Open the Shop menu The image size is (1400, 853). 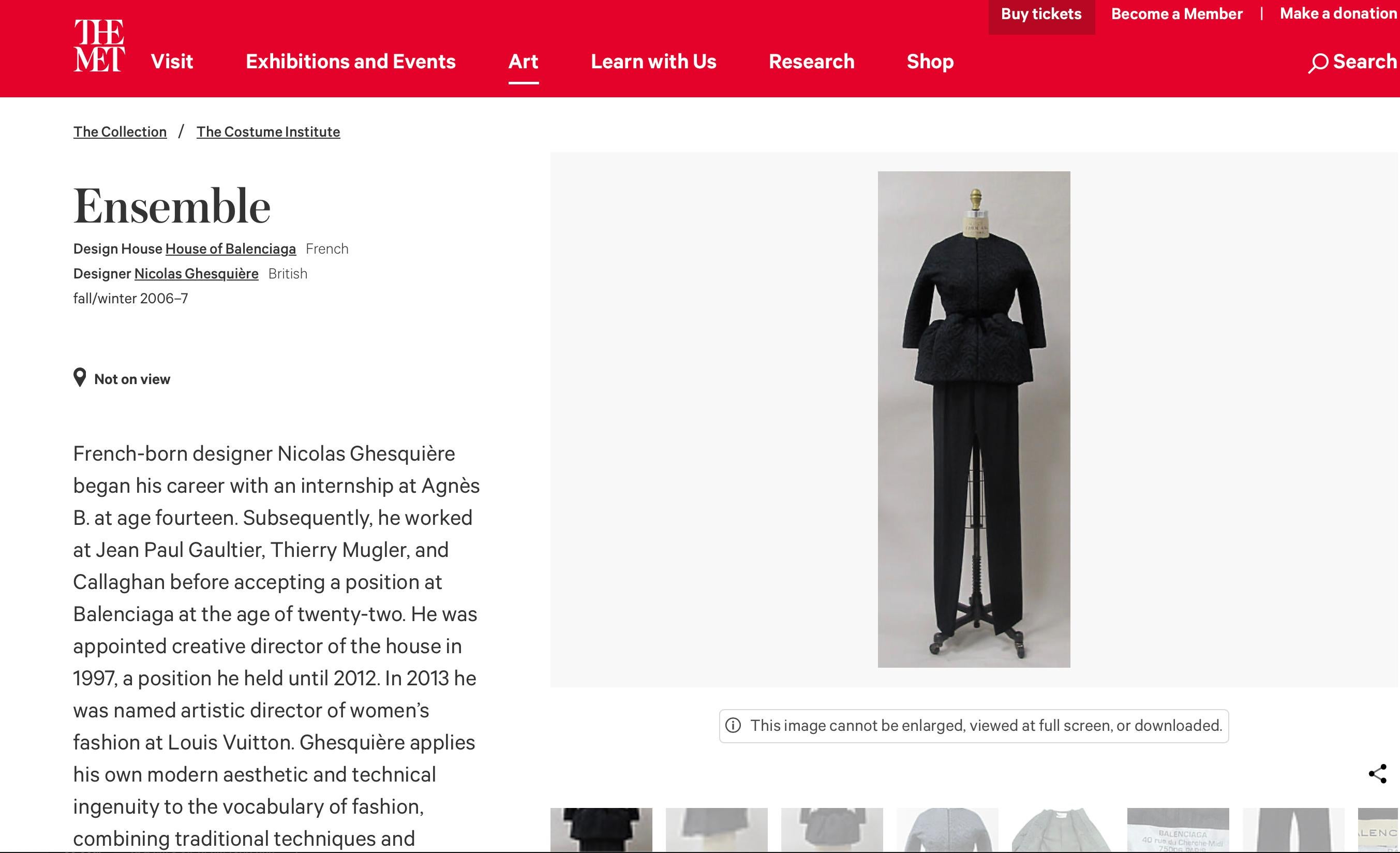point(930,62)
